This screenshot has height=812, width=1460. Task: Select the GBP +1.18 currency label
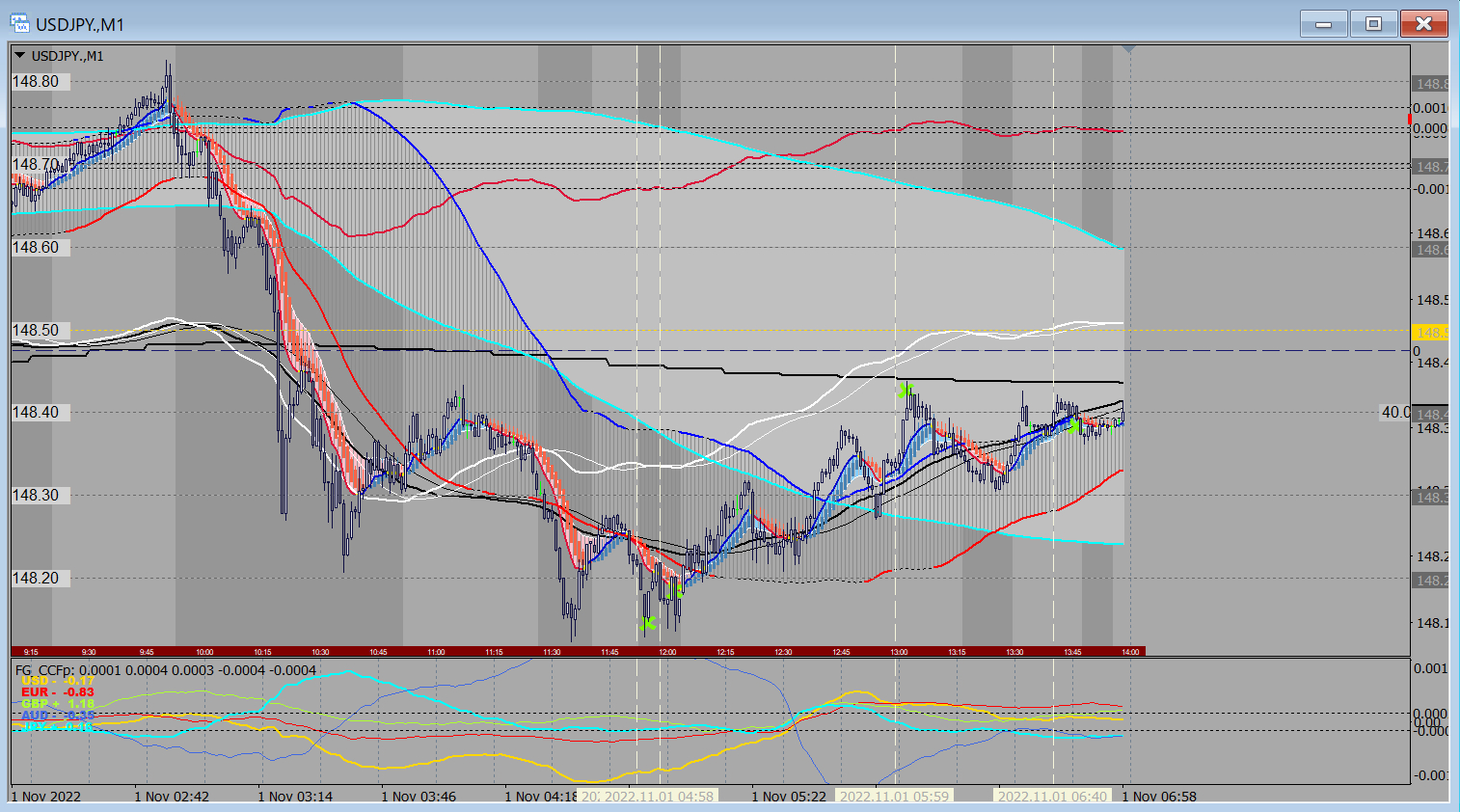(x=58, y=704)
